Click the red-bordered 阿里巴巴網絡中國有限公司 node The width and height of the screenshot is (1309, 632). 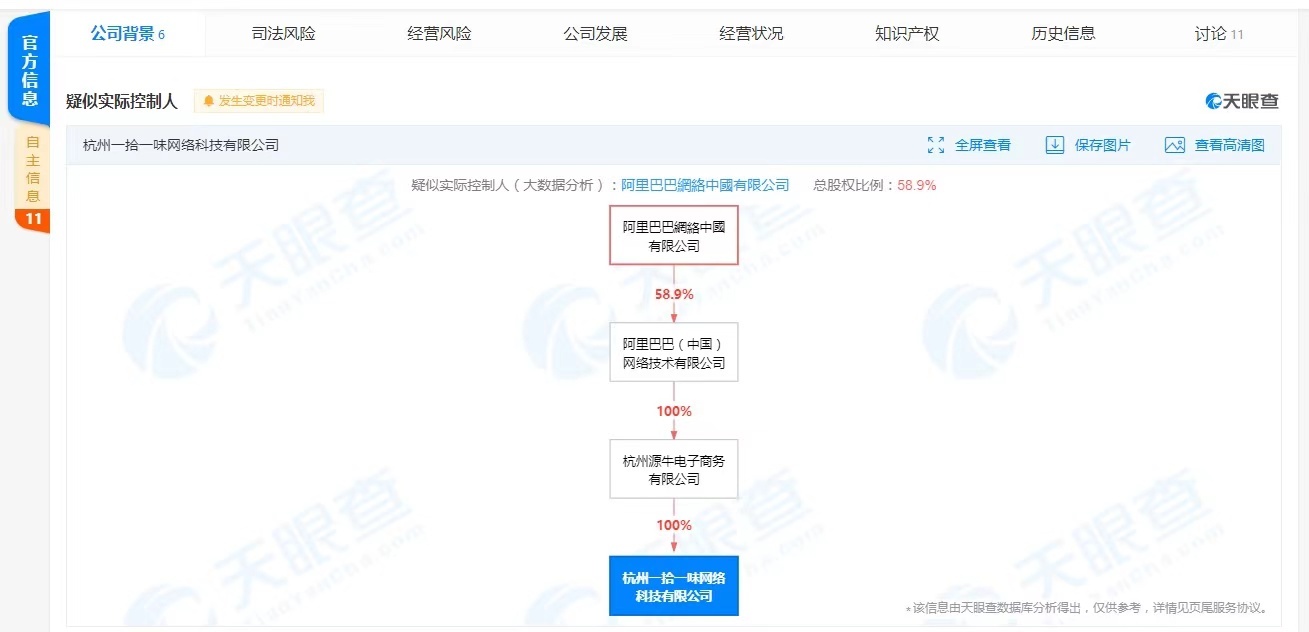tap(674, 236)
